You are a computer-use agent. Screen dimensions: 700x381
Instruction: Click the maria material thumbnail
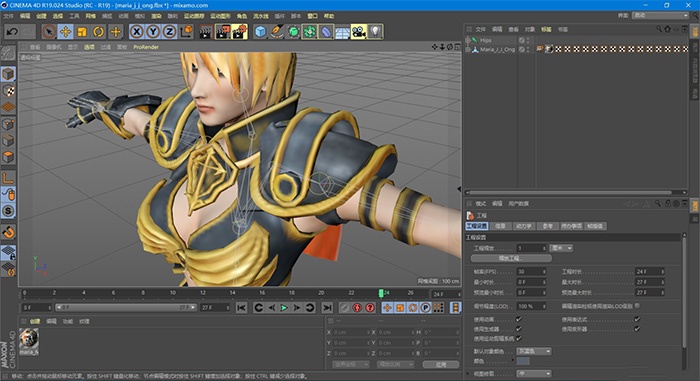[x=29, y=339]
